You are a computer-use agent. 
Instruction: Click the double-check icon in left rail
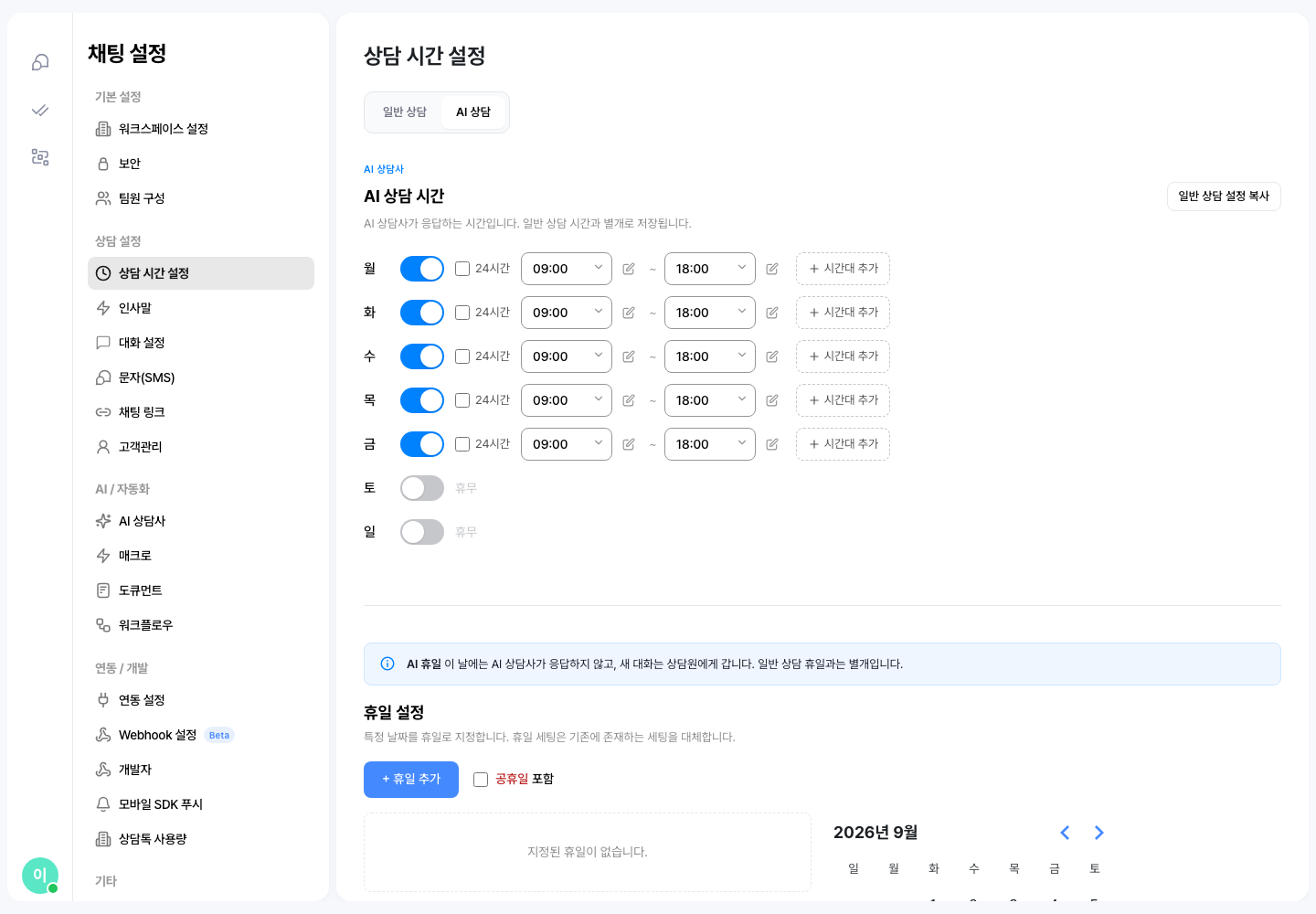coord(40,110)
